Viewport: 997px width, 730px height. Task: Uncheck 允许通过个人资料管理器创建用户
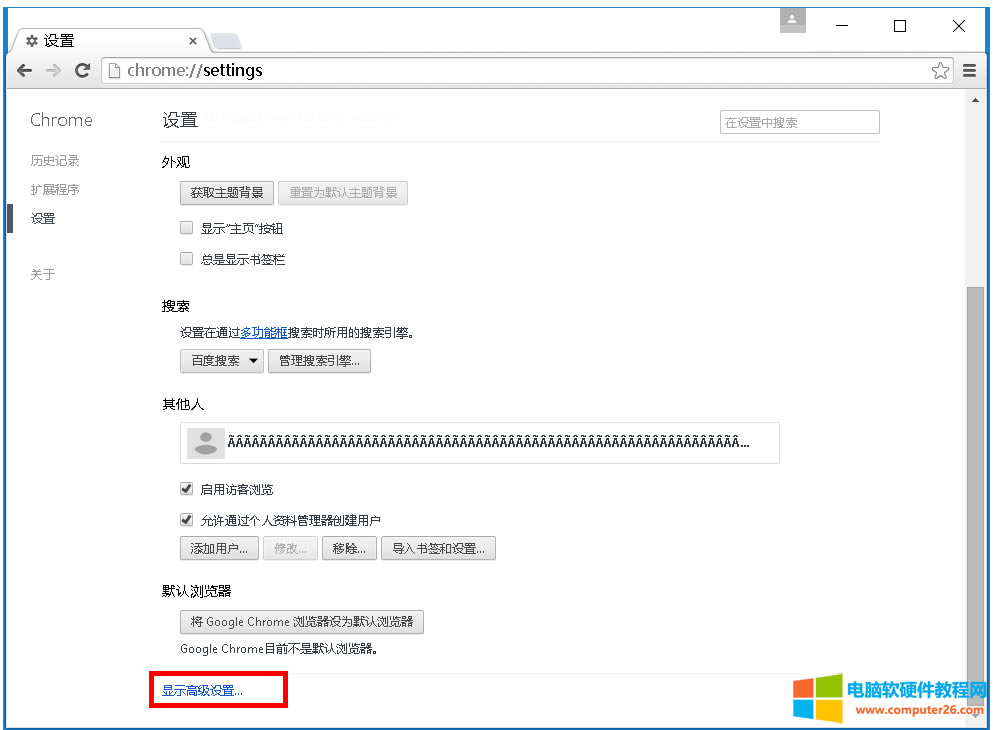[x=186, y=519]
